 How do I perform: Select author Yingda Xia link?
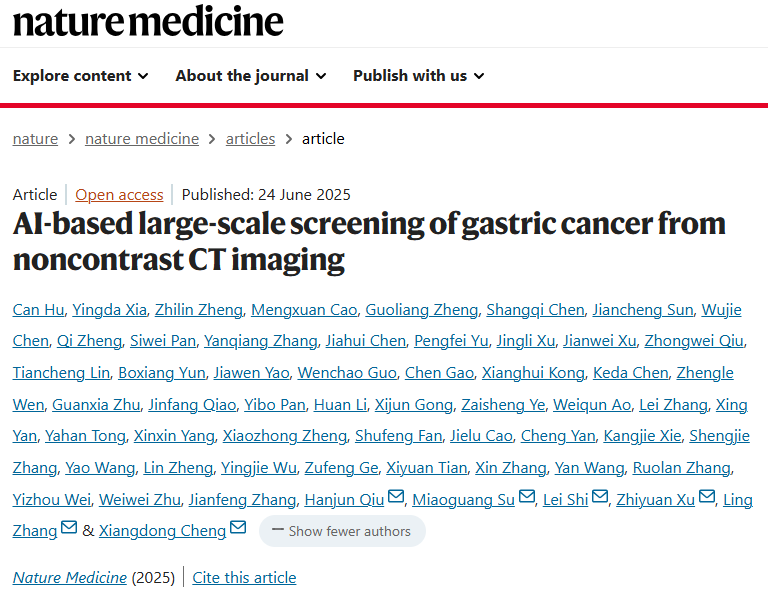coord(110,310)
